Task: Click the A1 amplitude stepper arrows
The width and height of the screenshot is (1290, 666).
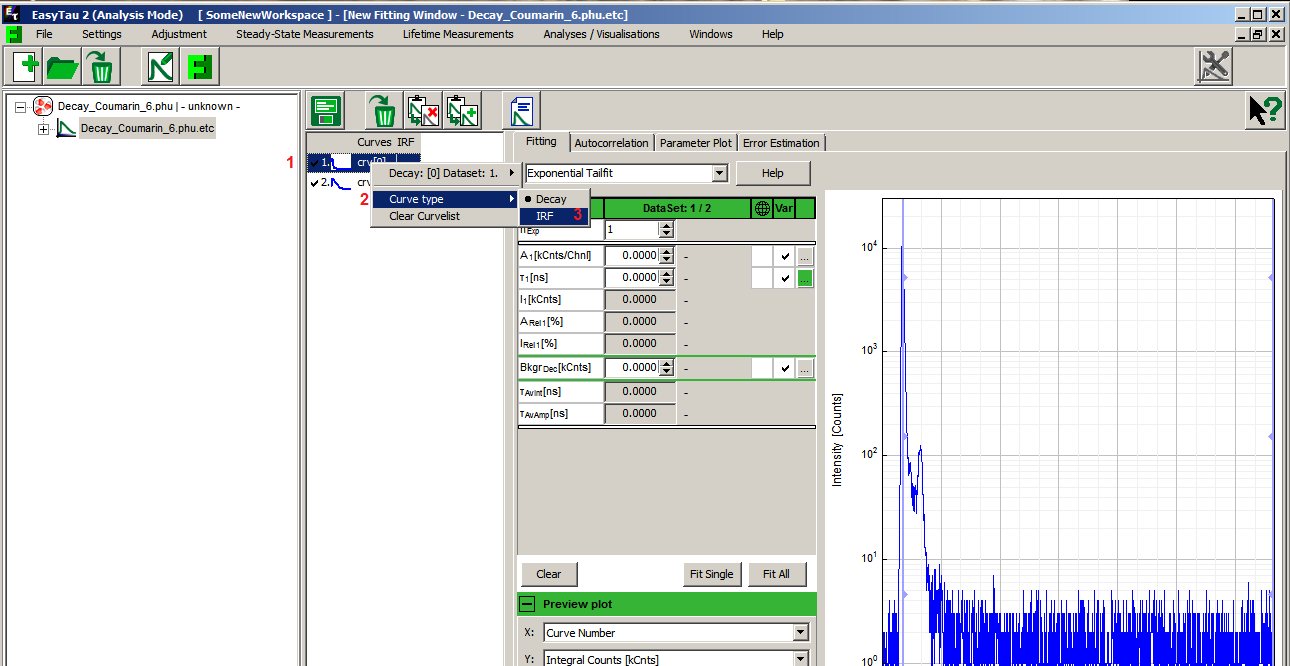Action: point(667,256)
